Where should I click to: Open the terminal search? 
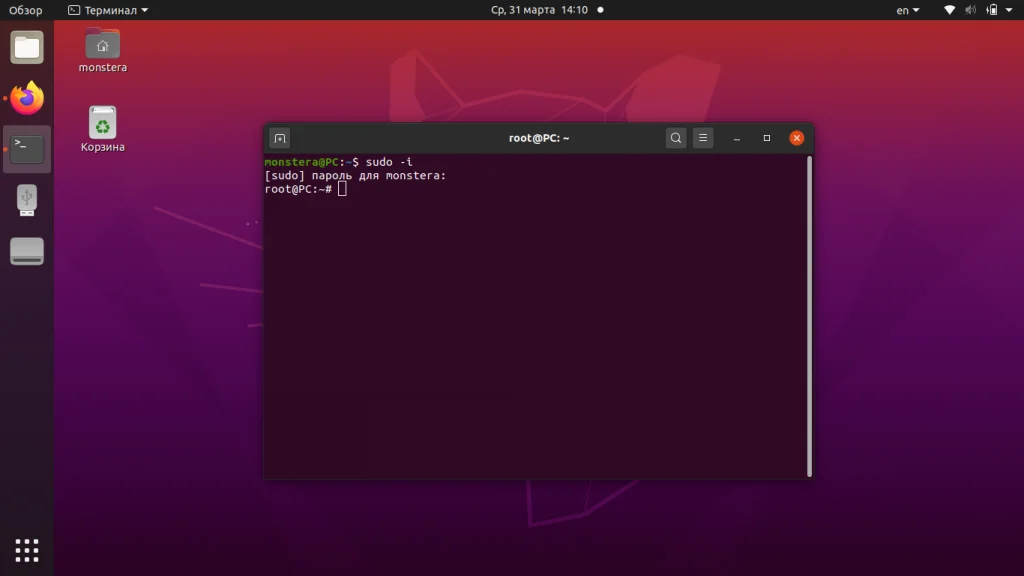[676, 137]
